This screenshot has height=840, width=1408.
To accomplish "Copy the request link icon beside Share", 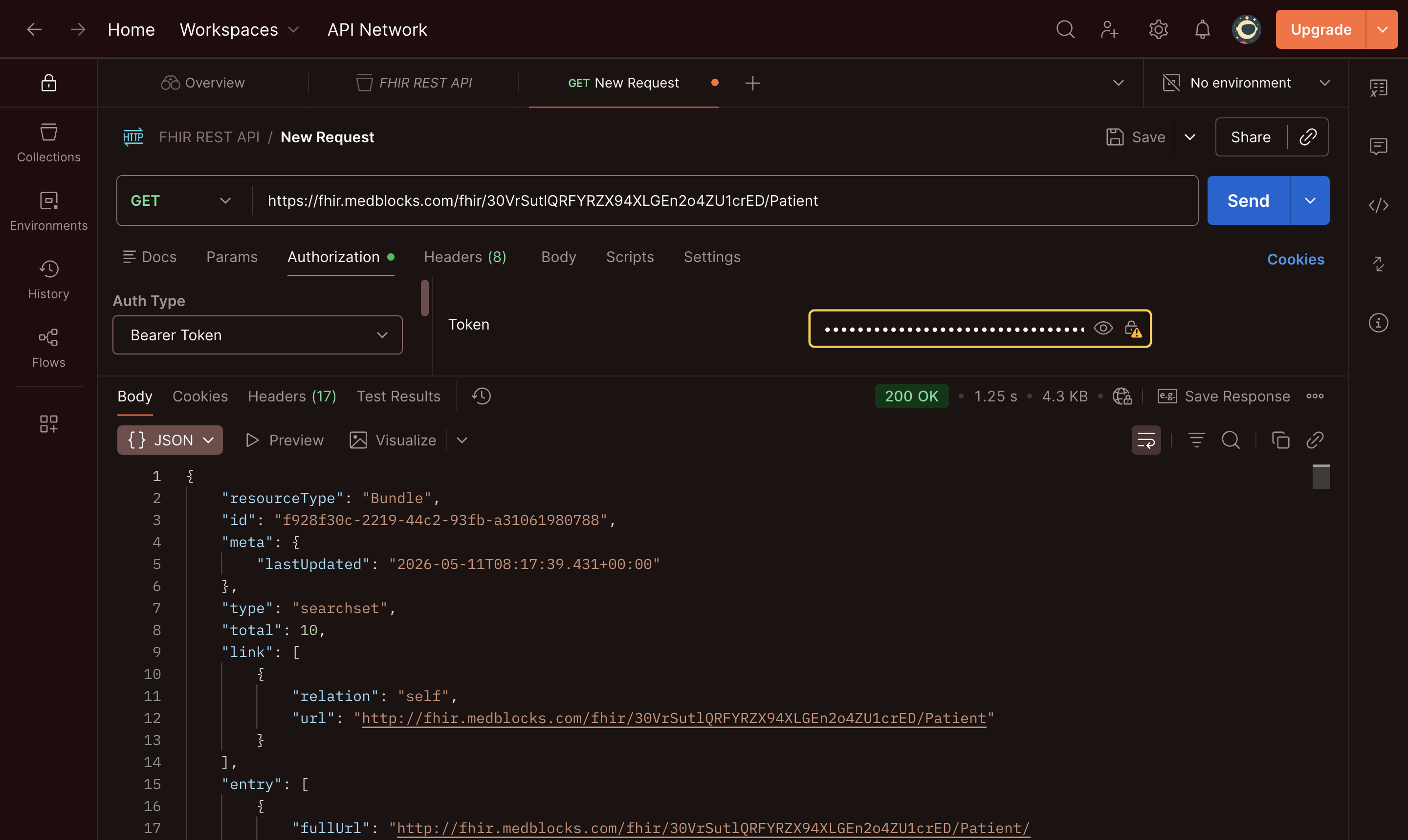I will (x=1308, y=137).
